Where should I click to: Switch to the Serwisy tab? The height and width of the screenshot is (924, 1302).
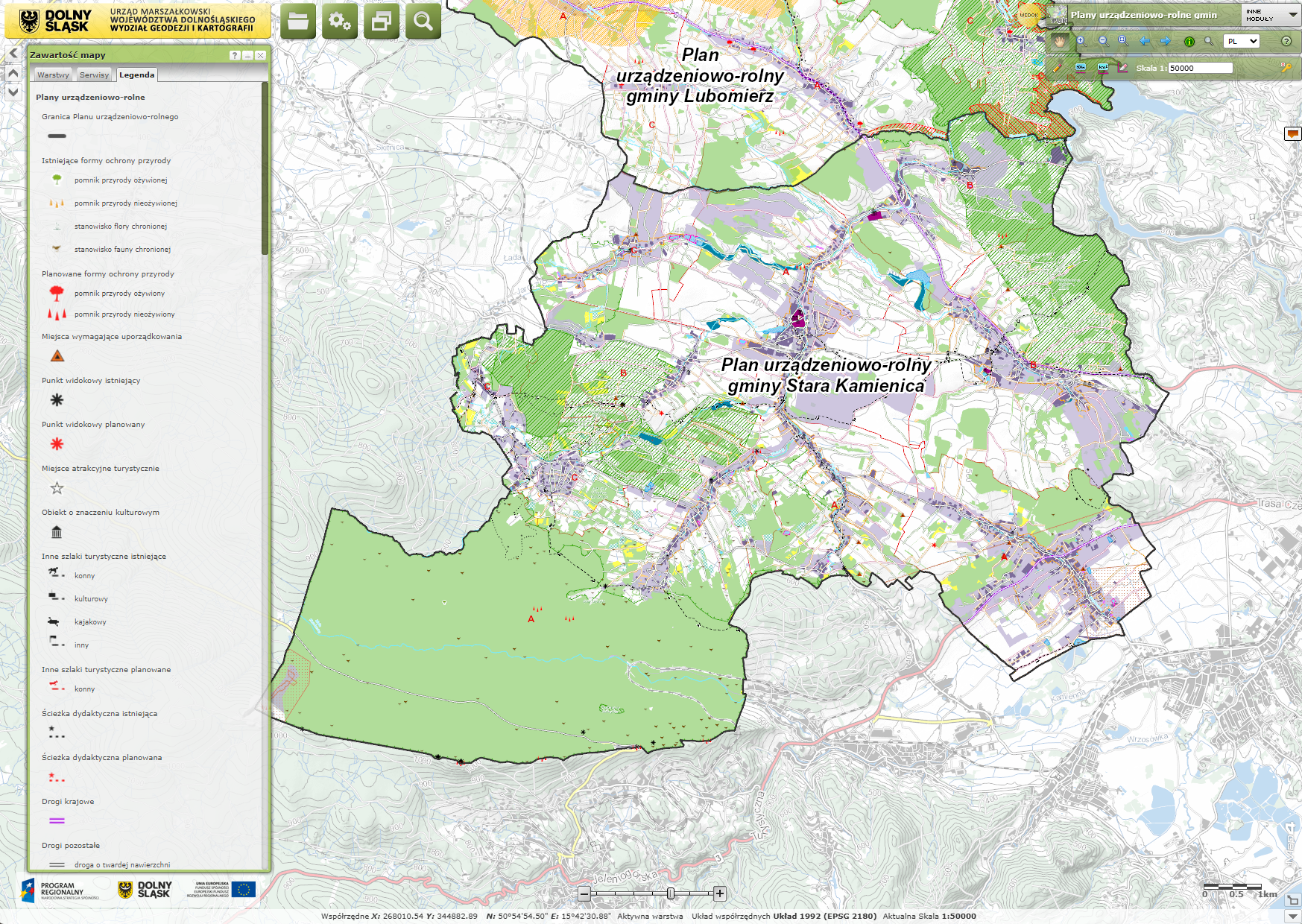(94, 75)
